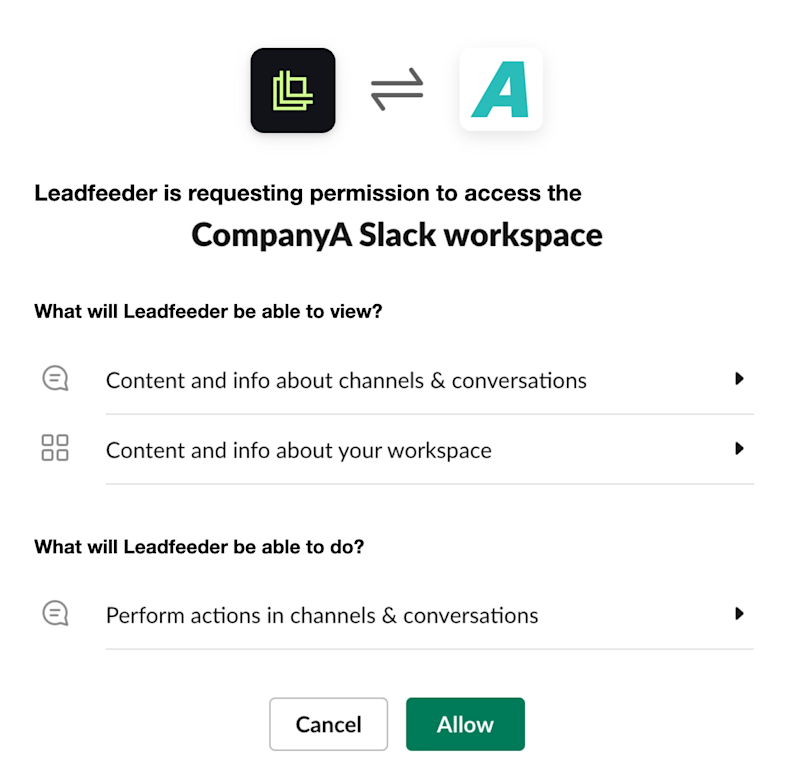Click the 'What will Leadfeeder be able to view?' heading
Viewport: 800px width, 768px height.
(208, 311)
